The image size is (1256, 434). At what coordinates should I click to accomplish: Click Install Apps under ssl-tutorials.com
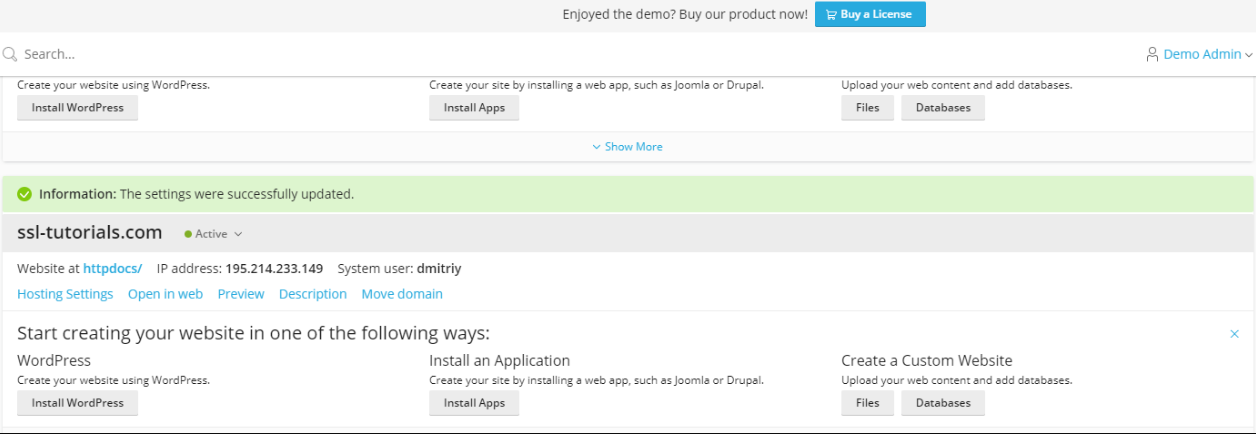[474, 403]
